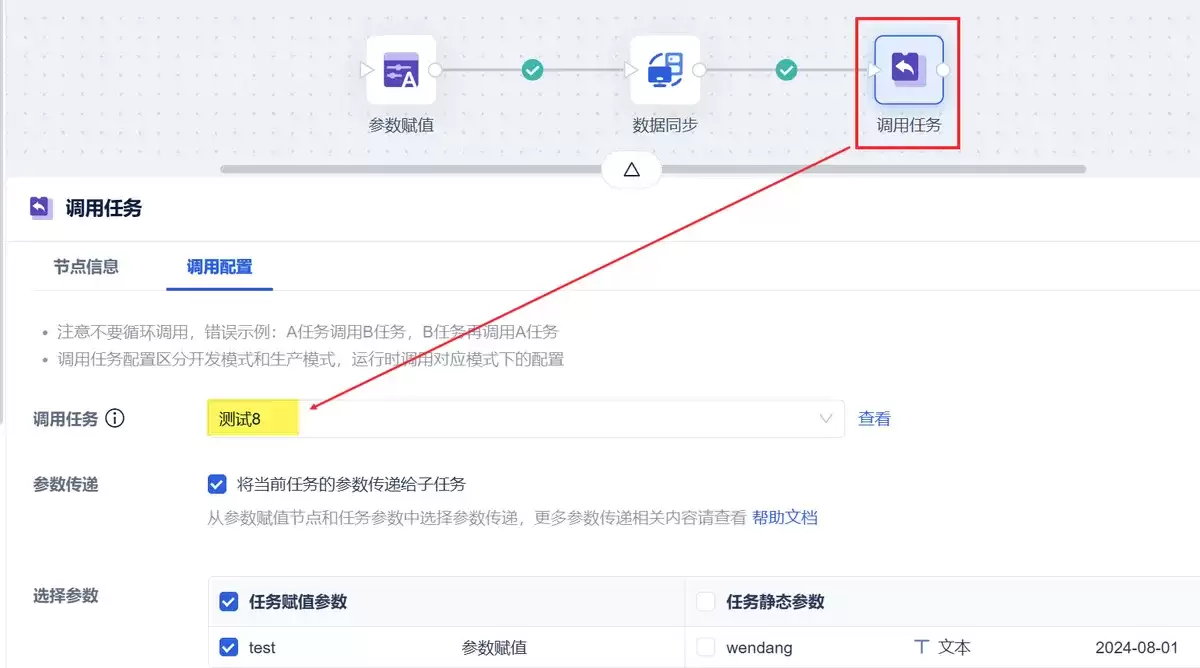This screenshot has height=668, width=1200.
Task: Open the 调用任务 dropdown showing 测试8
Action: pyautogui.click(x=525, y=419)
